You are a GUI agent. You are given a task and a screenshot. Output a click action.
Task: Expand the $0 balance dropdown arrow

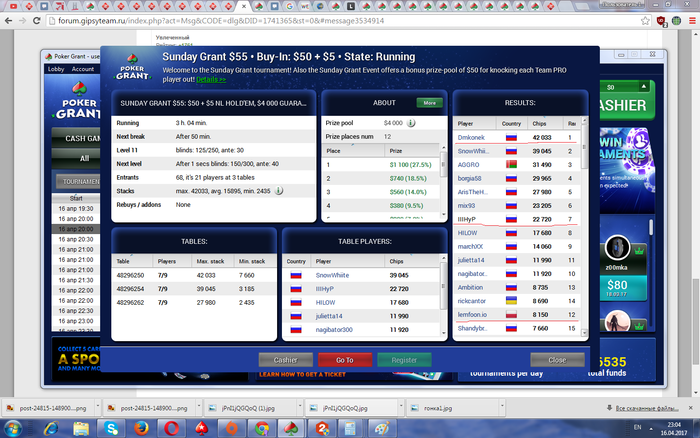643,87
